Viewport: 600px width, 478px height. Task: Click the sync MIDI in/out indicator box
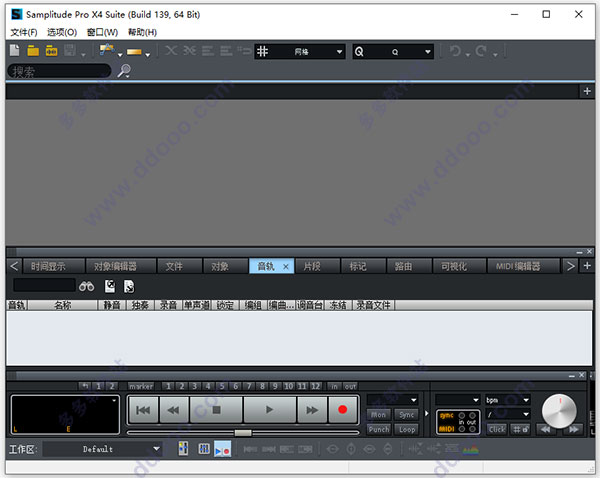tap(458, 422)
